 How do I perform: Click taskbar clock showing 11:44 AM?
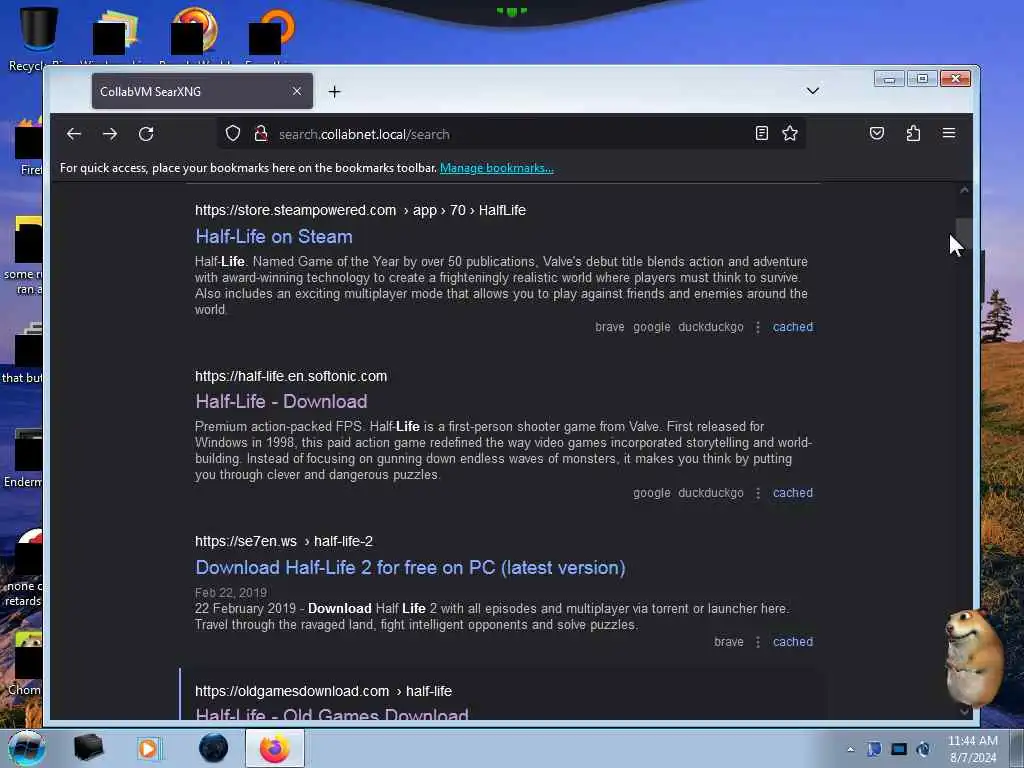[973, 749]
